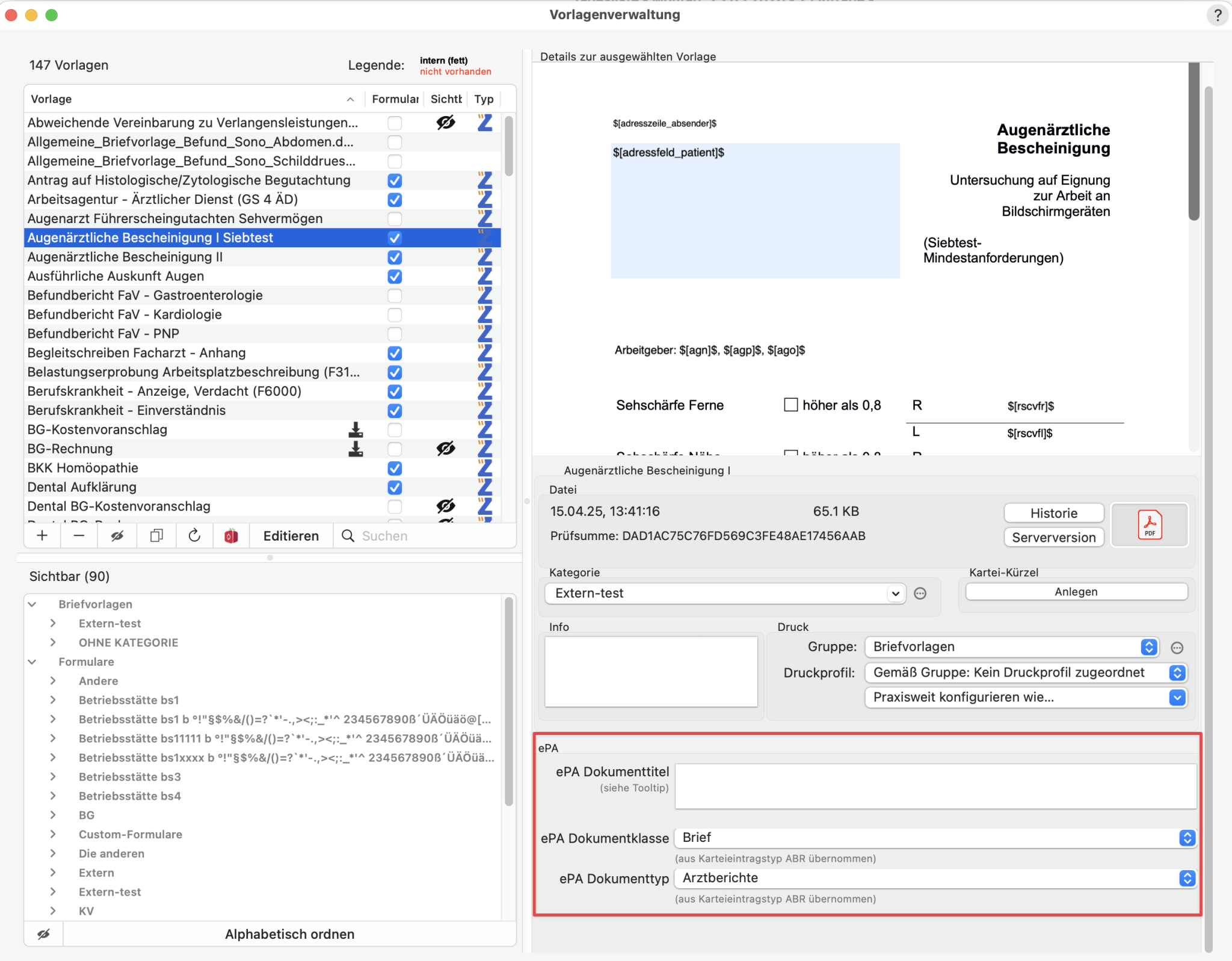This screenshot has height=961, width=1232.
Task: Check Formular for BG-Kostenvoranschlag
Action: [x=395, y=429]
